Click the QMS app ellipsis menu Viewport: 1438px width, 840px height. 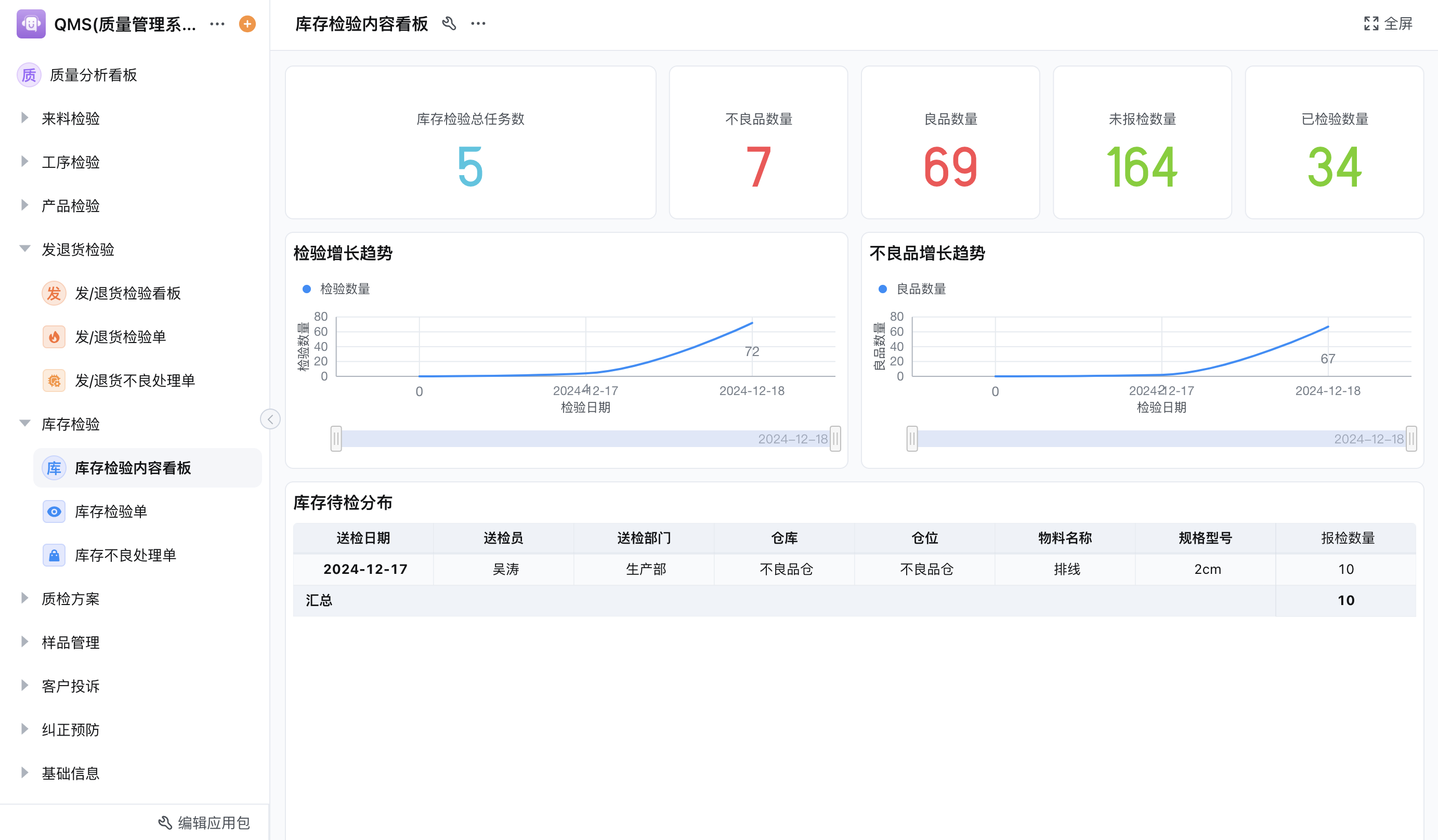coord(217,24)
